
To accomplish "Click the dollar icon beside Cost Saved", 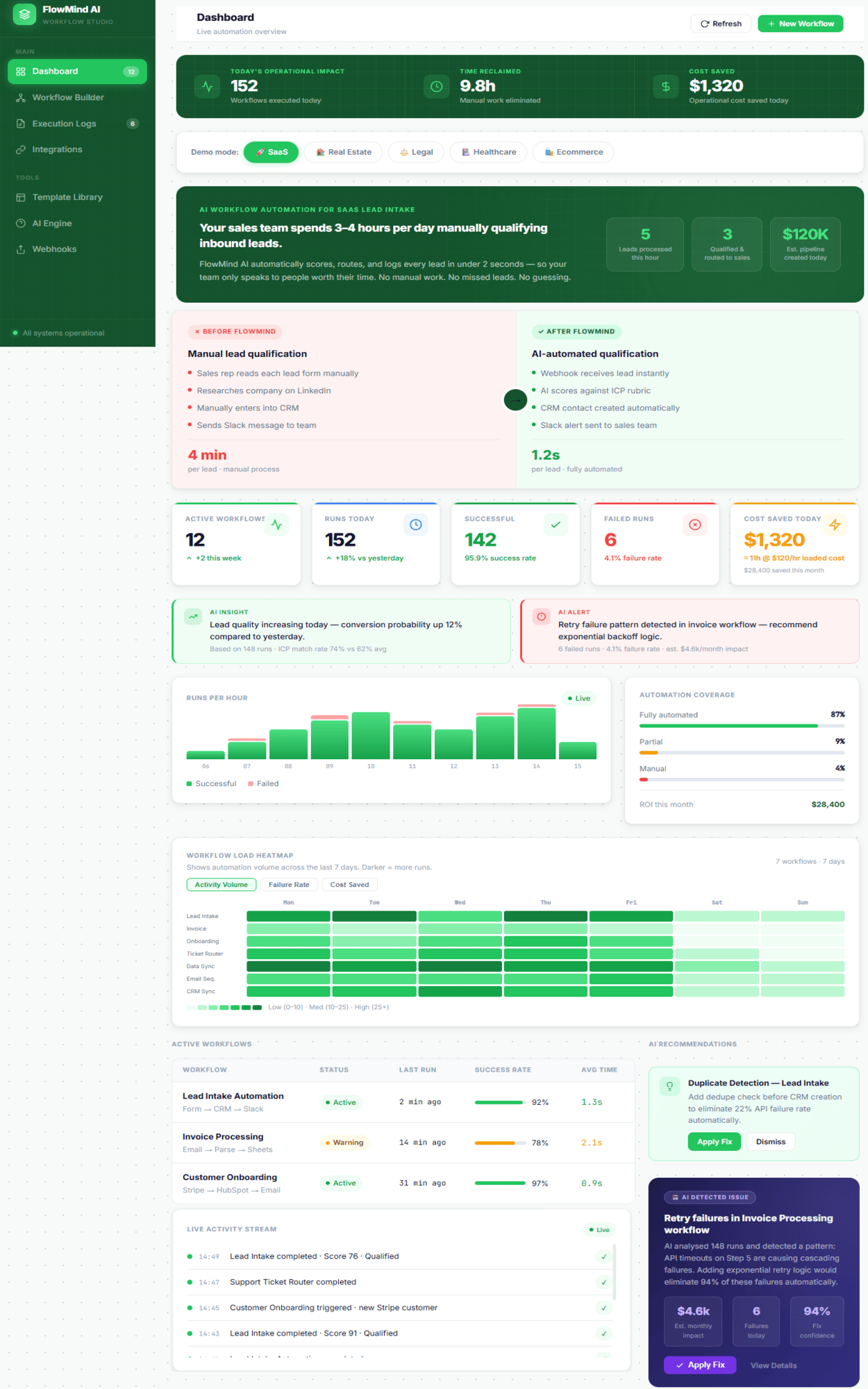I will [x=665, y=87].
